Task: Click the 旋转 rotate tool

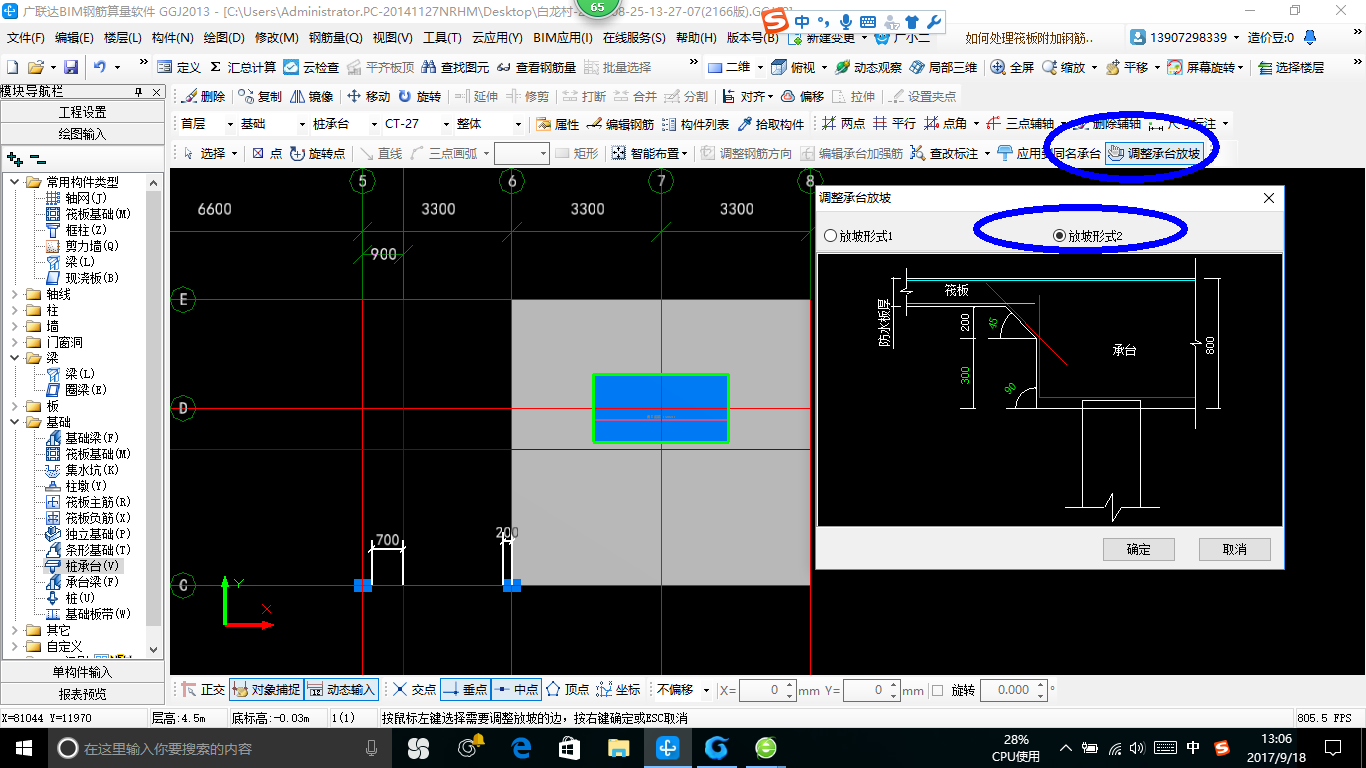Action: (x=419, y=97)
